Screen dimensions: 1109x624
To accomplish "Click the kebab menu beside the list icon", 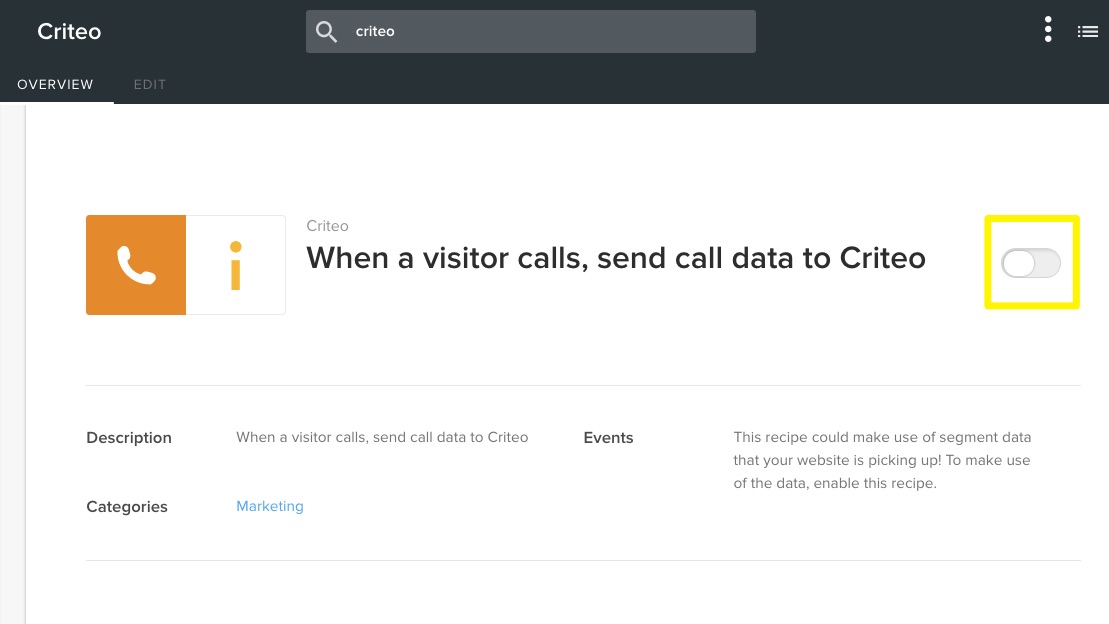I will coord(1048,30).
